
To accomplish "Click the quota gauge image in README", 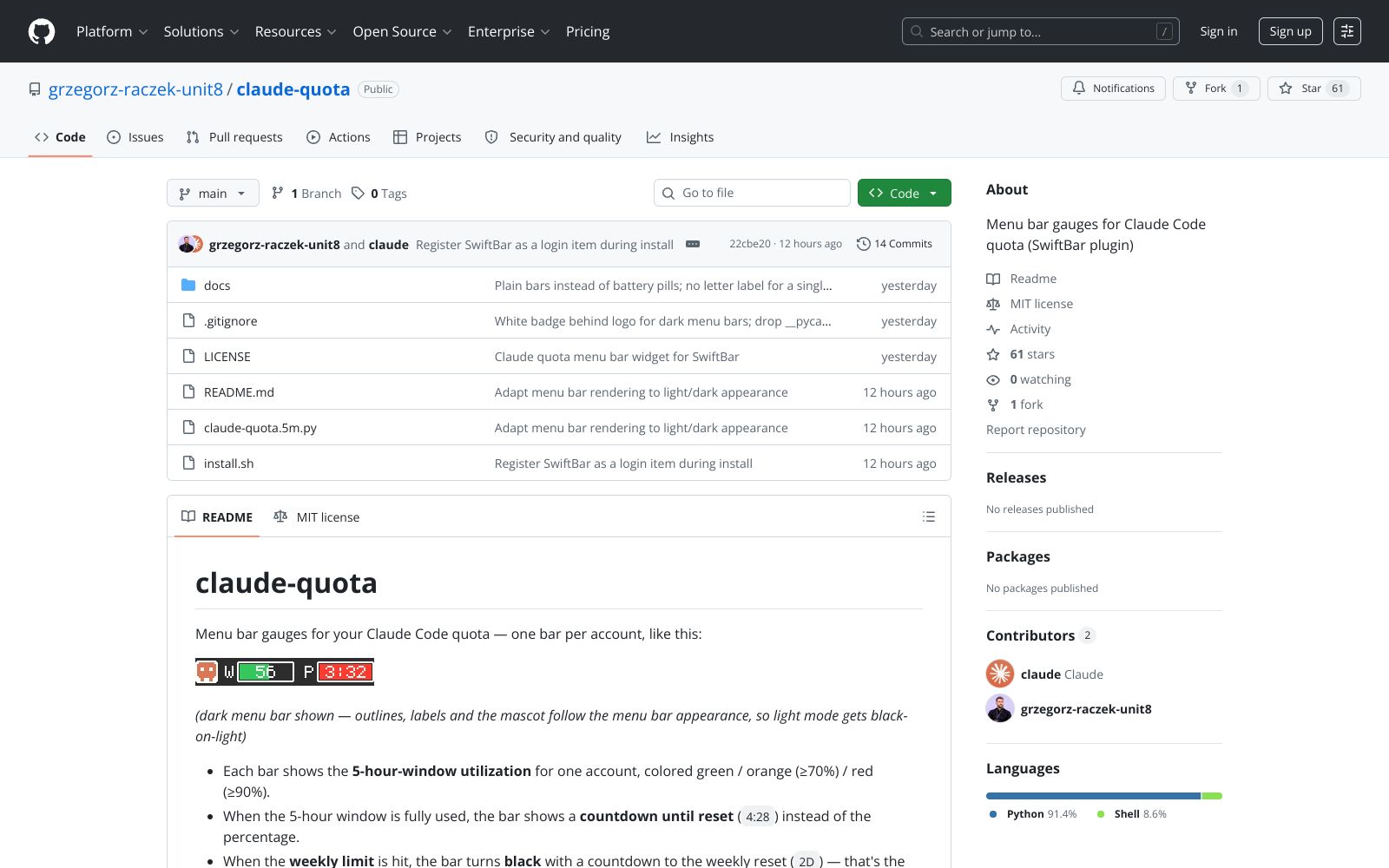I will tap(285, 672).
